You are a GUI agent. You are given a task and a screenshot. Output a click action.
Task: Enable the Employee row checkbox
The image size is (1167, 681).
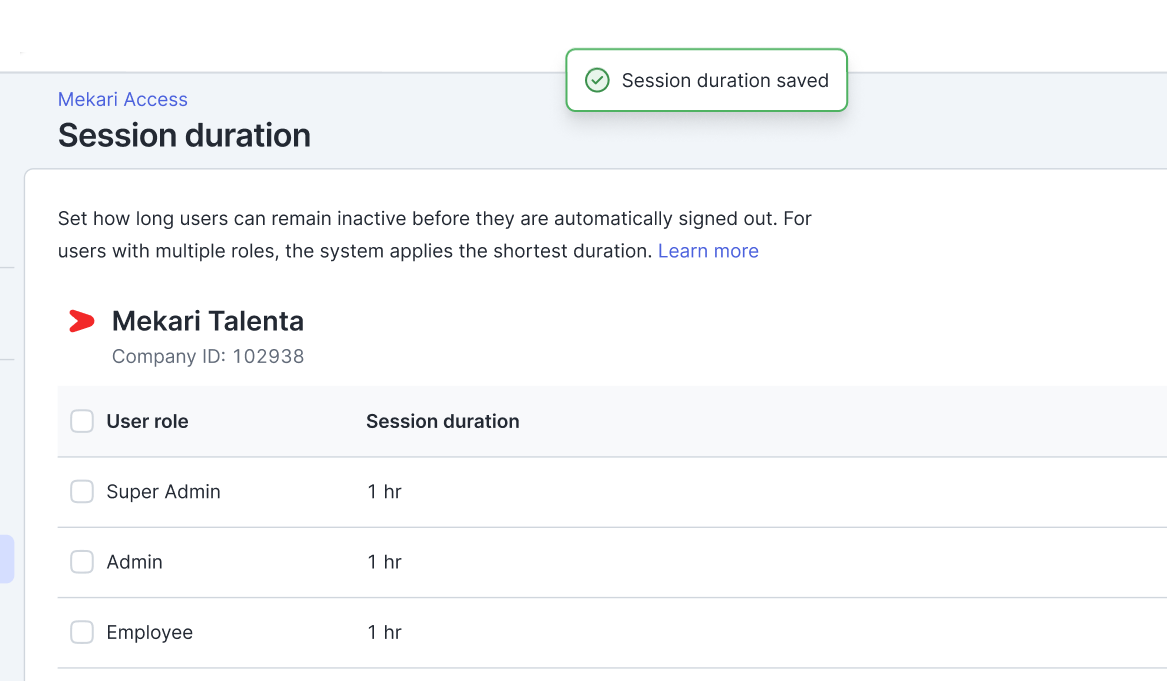tap(82, 632)
